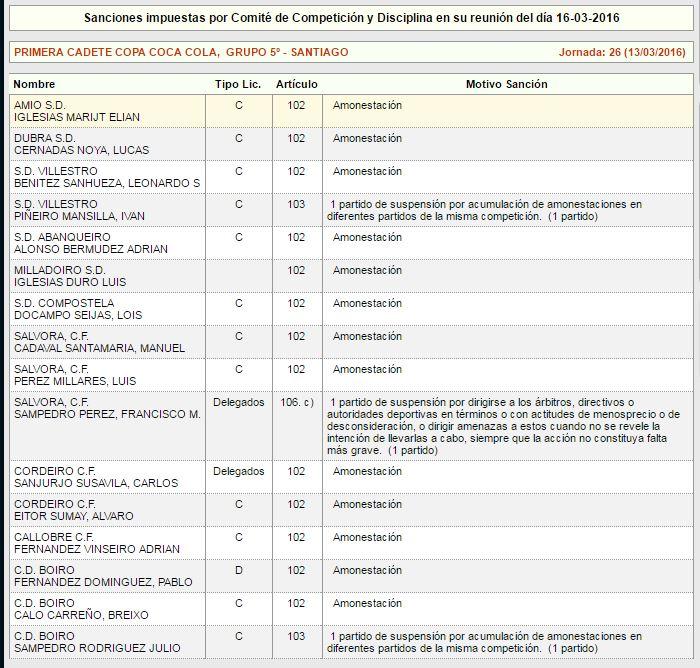Select PEREZ MILLARES, LUIS

75,382
